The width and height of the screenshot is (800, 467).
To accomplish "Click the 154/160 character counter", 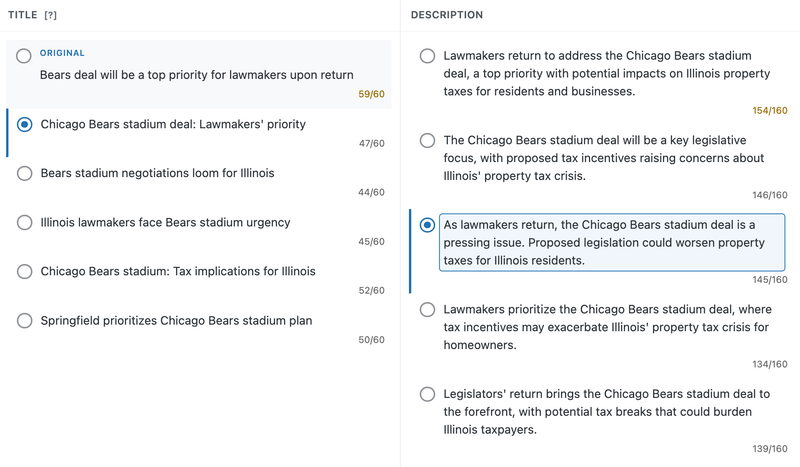I will pyautogui.click(x=770, y=111).
